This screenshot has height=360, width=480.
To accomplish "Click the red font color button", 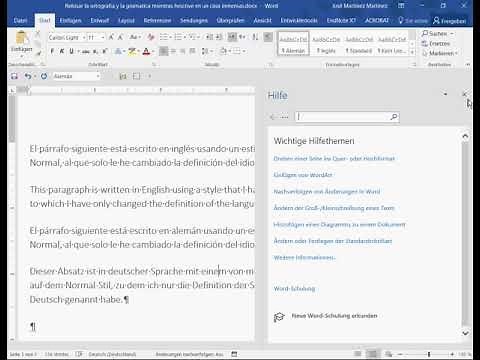I will tap(146, 51).
